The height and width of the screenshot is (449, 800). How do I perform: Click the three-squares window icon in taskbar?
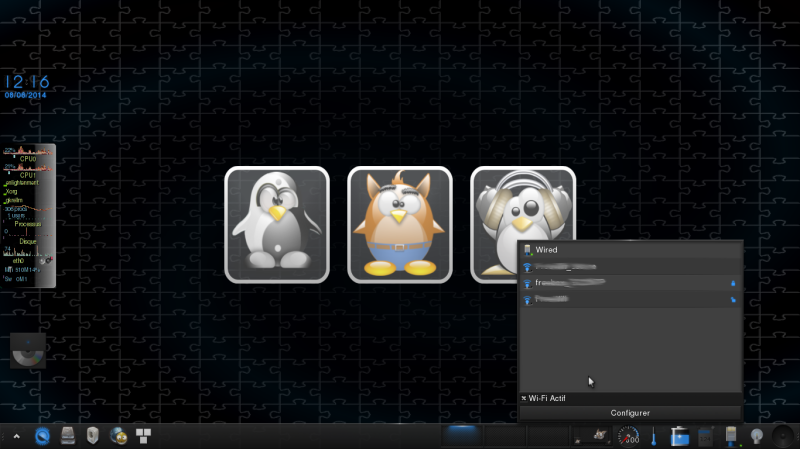tap(143, 436)
